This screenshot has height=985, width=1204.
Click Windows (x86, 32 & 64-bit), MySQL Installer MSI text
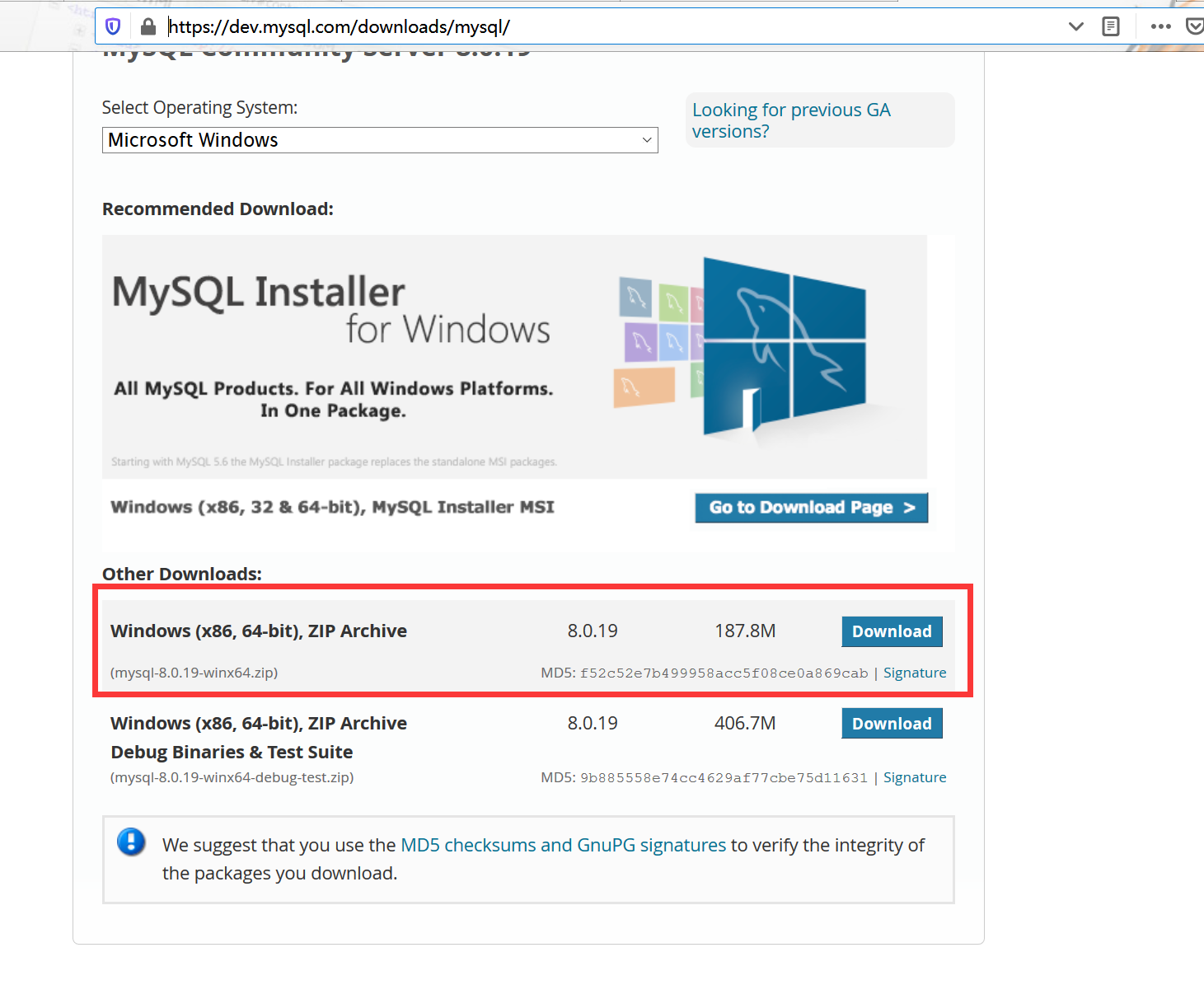pyautogui.click(x=333, y=507)
